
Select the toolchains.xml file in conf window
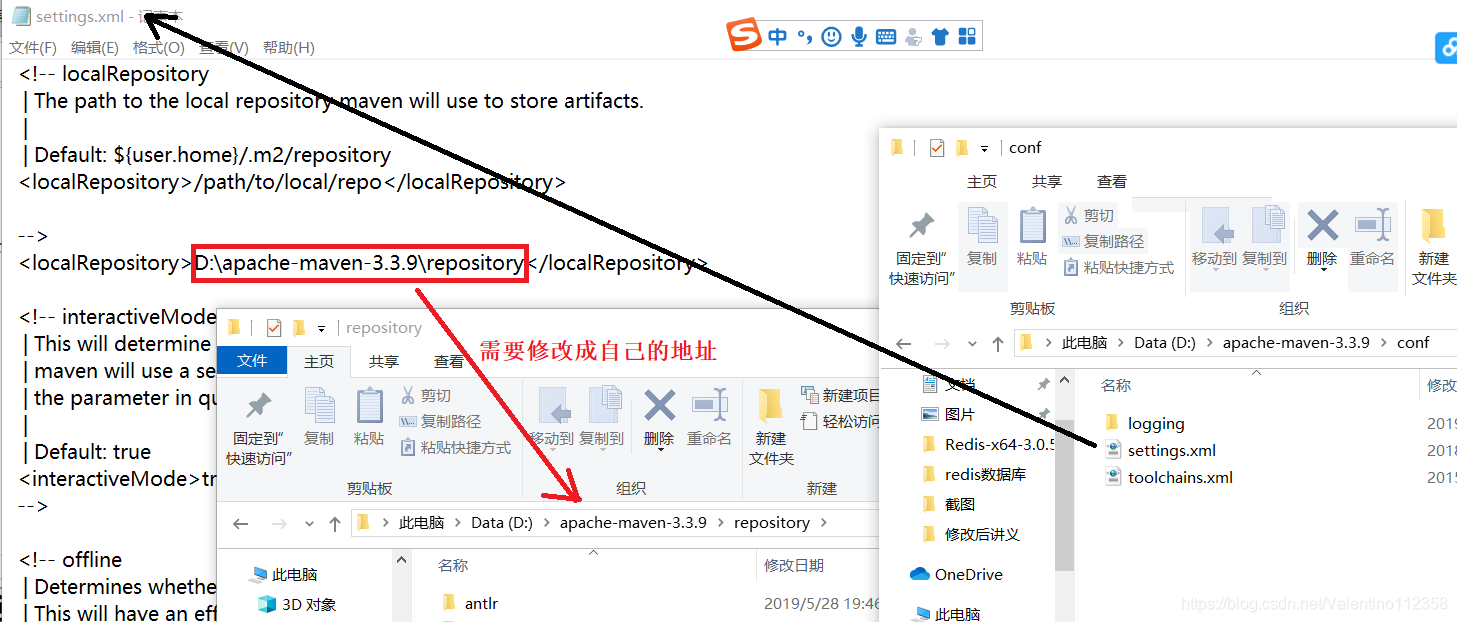(x=1180, y=478)
